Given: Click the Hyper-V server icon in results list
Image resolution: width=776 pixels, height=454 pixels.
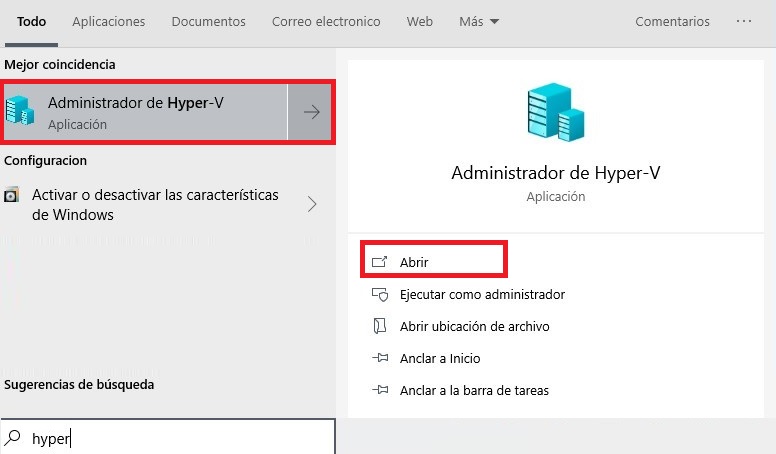Looking at the screenshot, I should click(20, 110).
